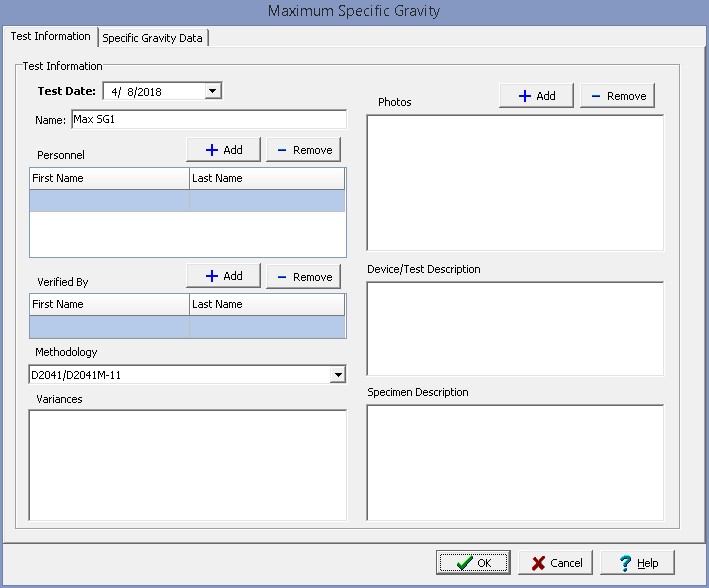Click Remove button above Personnel table
This screenshot has width=709, height=588.
303,150
